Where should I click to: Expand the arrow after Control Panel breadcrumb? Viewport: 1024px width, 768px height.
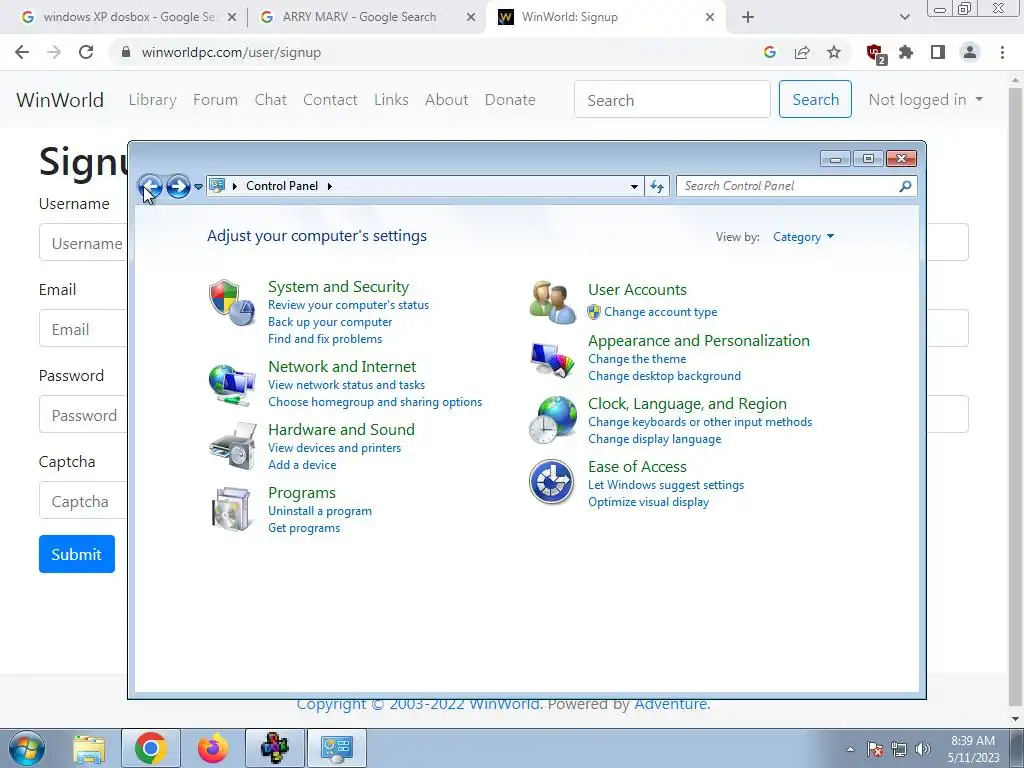[x=330, y=186]
